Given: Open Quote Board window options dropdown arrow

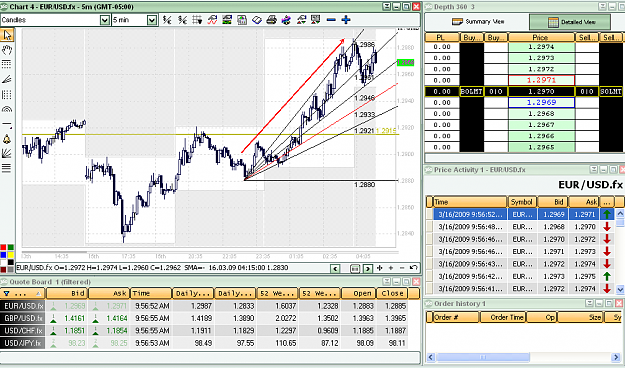Looking at the screenshot, I should [x=387, y=281].
